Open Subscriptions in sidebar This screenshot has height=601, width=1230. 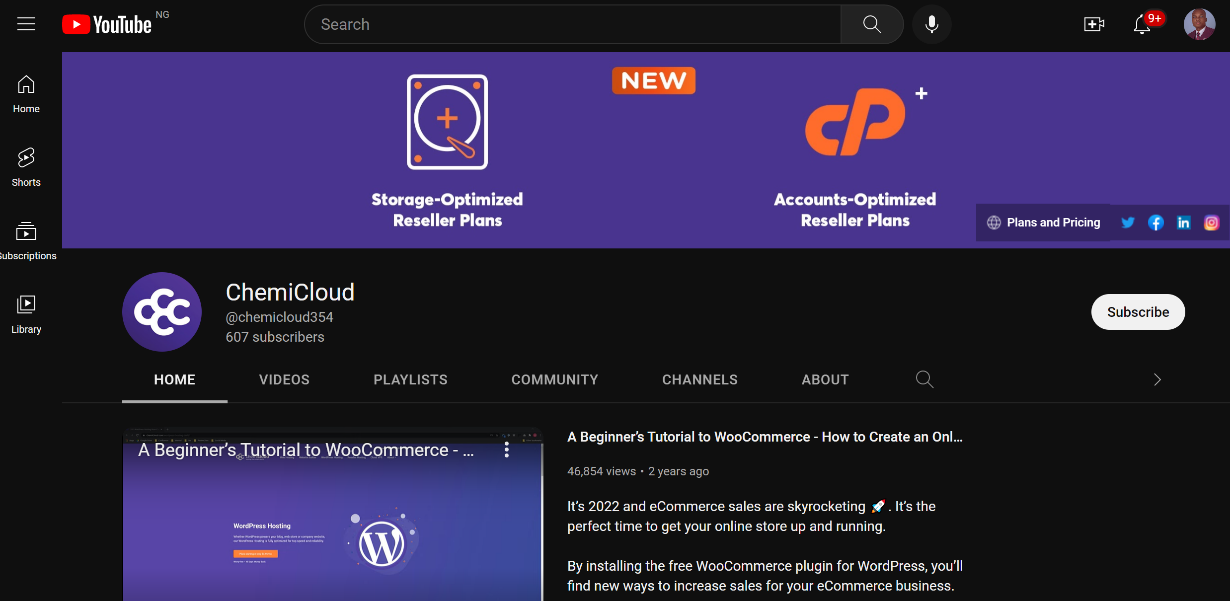coord(26,241)
